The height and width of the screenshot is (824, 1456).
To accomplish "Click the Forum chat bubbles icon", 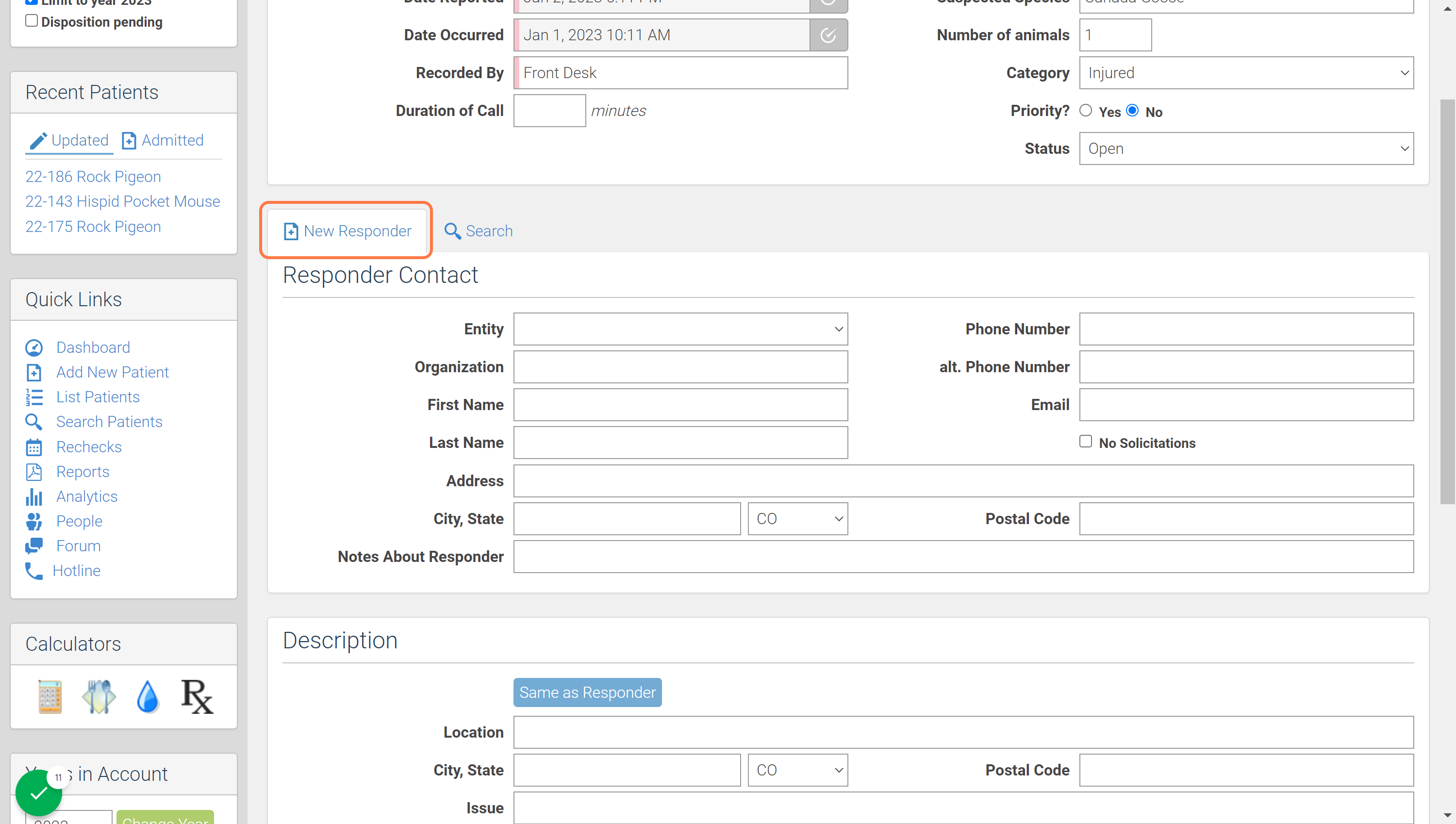I will point(34,546).
